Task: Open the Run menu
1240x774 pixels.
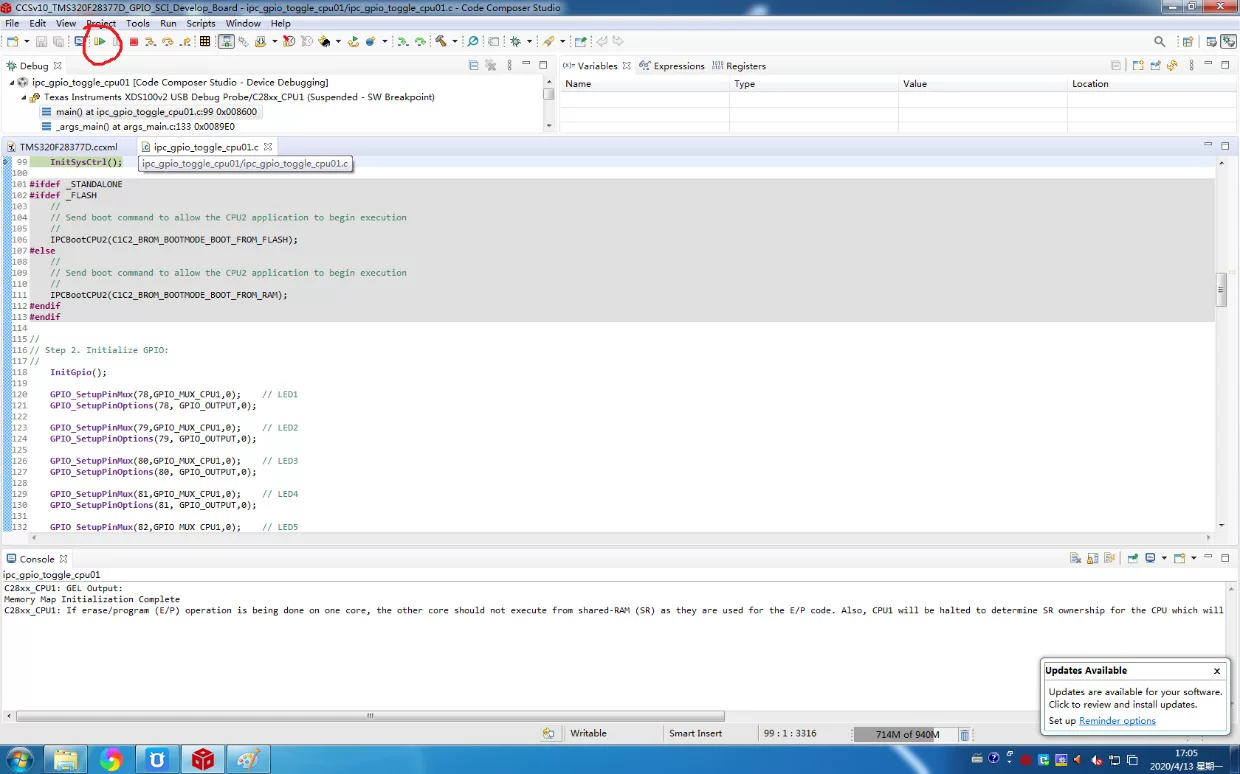Action: pos(168,23)
